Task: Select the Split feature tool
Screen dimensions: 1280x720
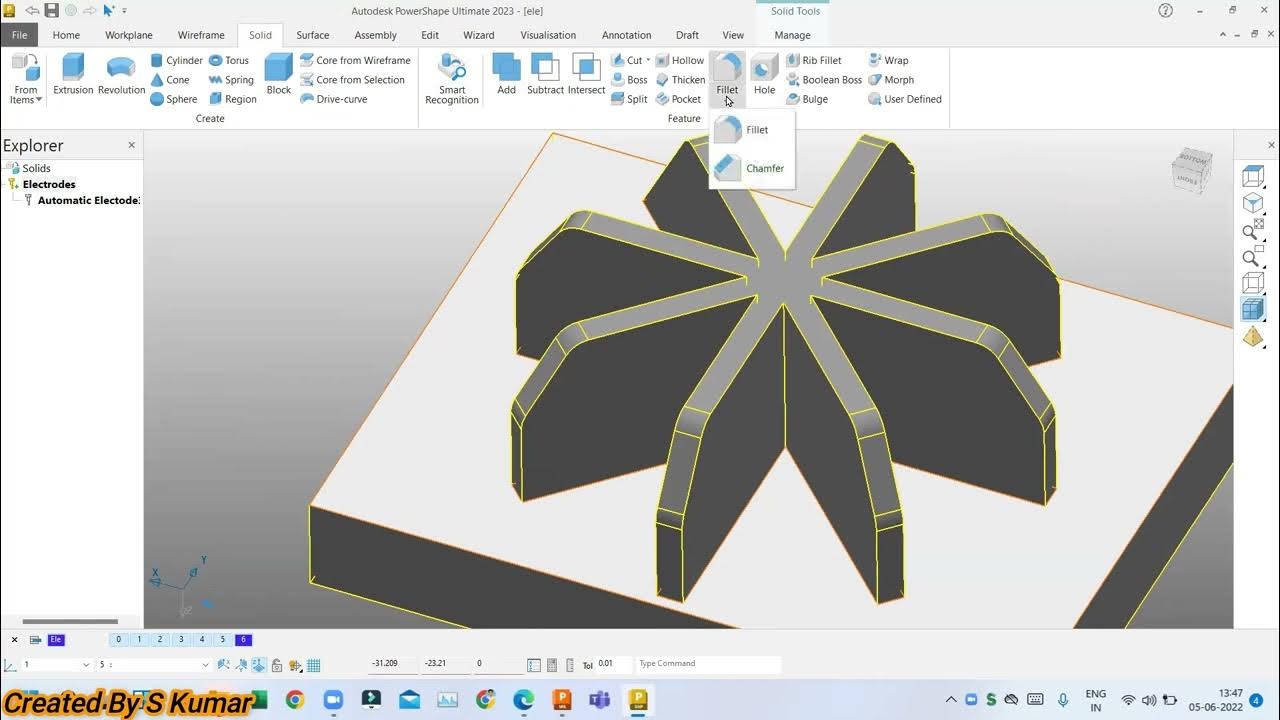Action: pyautogui.click(x=629, y=99)
